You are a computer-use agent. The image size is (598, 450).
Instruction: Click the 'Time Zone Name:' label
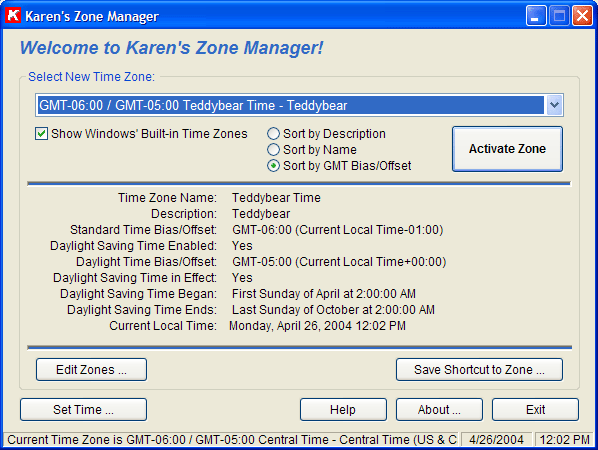(x=167, y=198)
